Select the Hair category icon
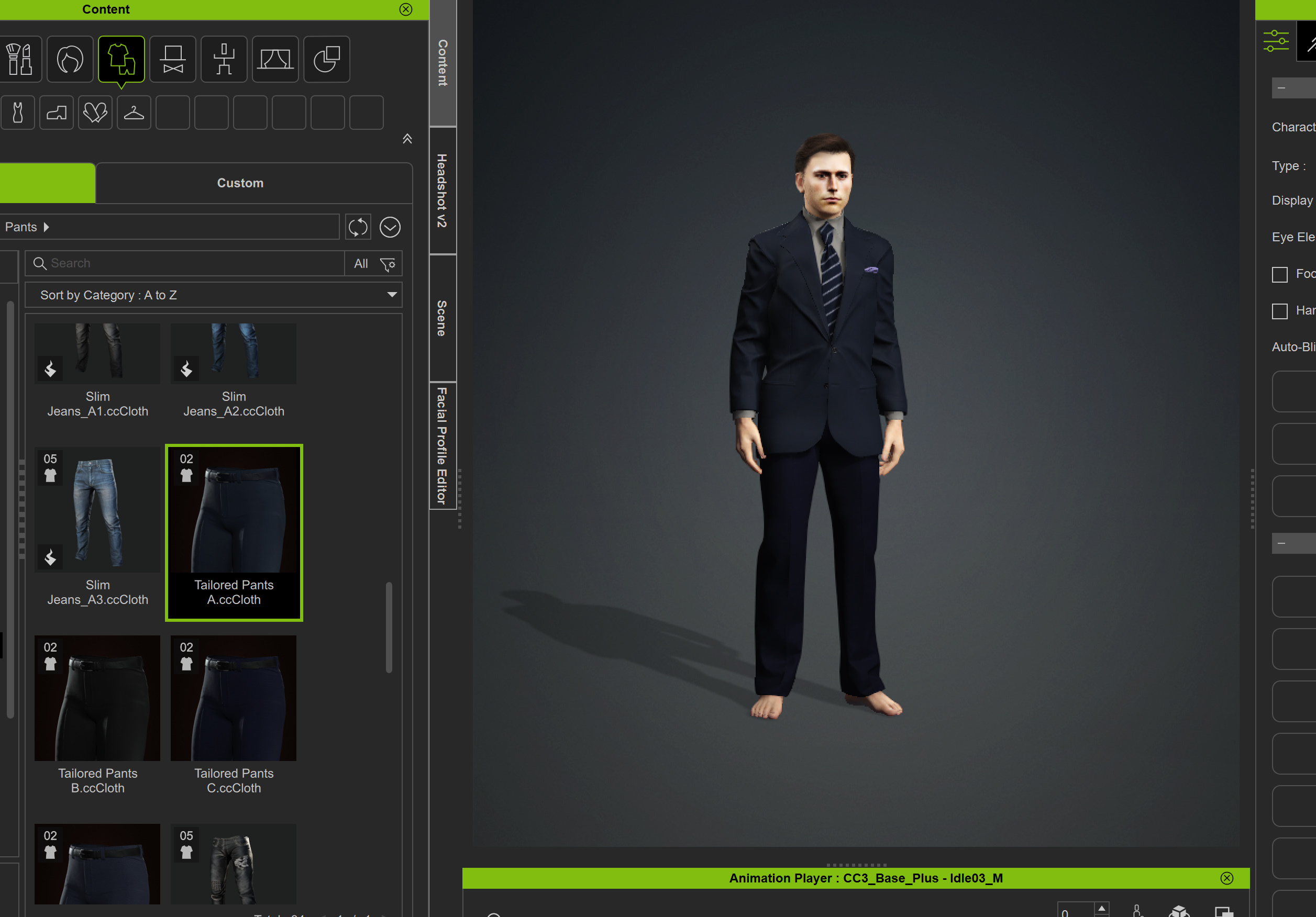 click(x=70, y=59)
